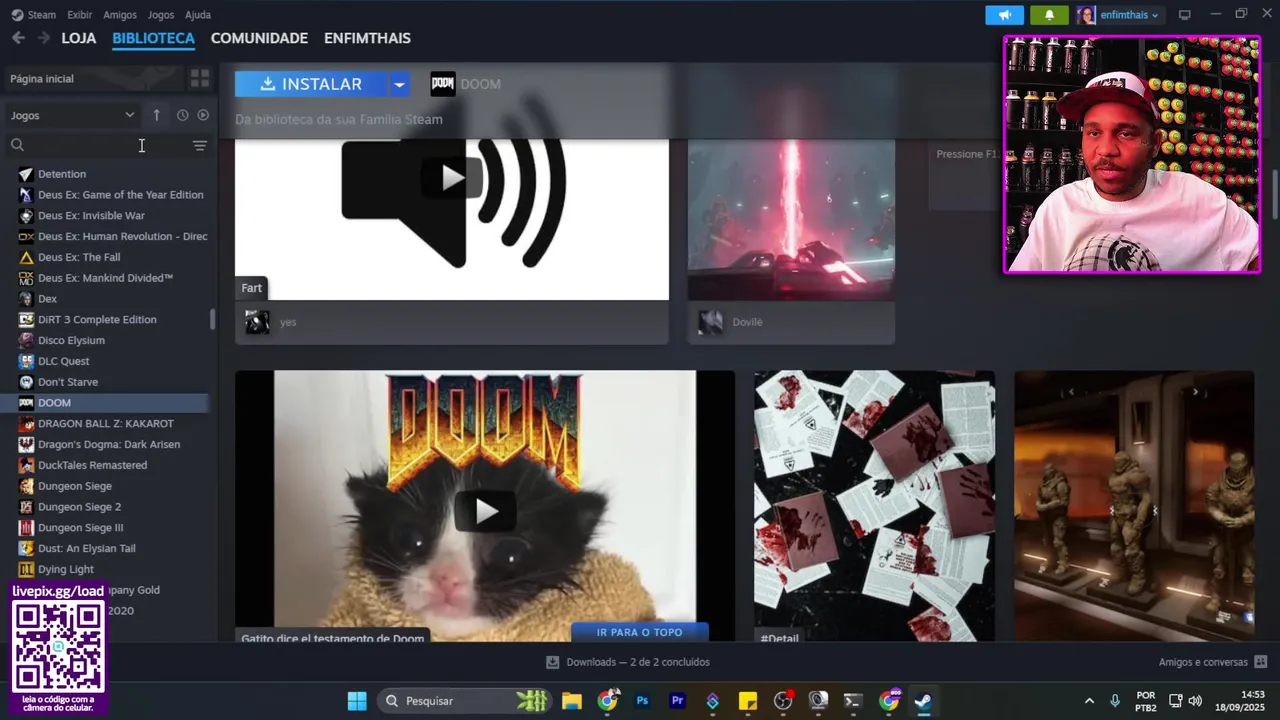1280x720 pixels.
Task: Filter ready-to-play games with the play icon
Action: click(203, 115)
